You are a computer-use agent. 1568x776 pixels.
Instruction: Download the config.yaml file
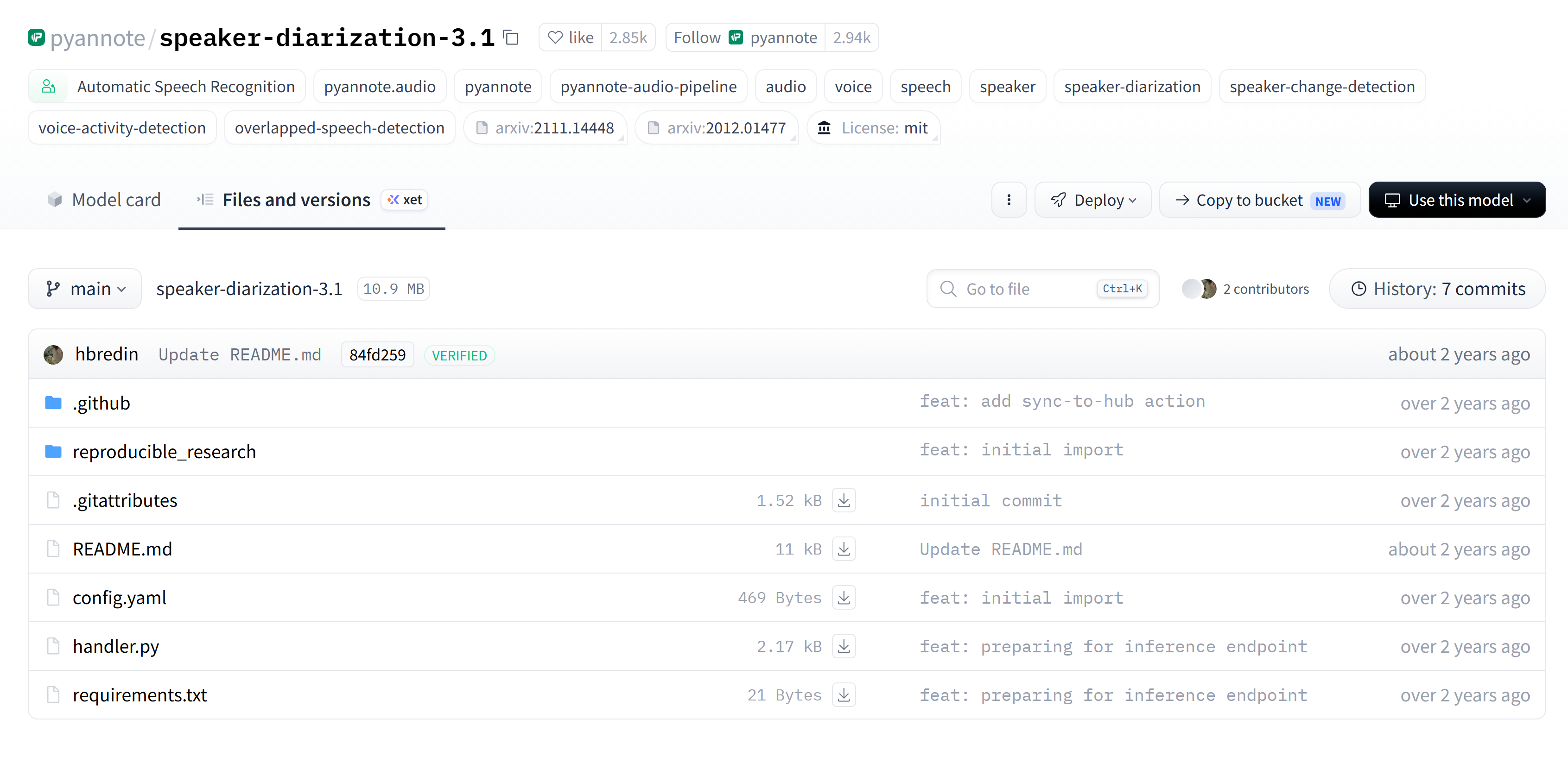(x=844, y=598)
